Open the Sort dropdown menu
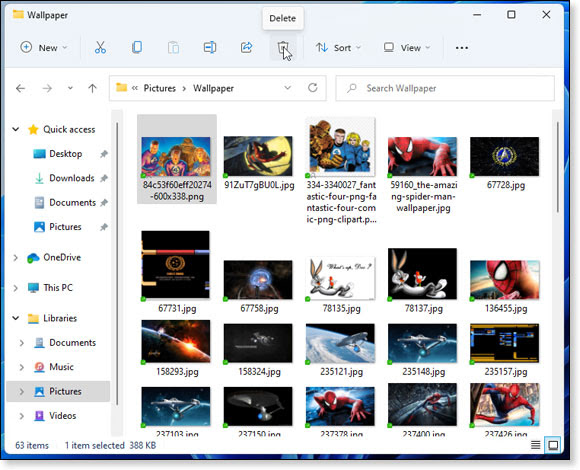Viewport: 580px width, 470px height. coord(338,48)
